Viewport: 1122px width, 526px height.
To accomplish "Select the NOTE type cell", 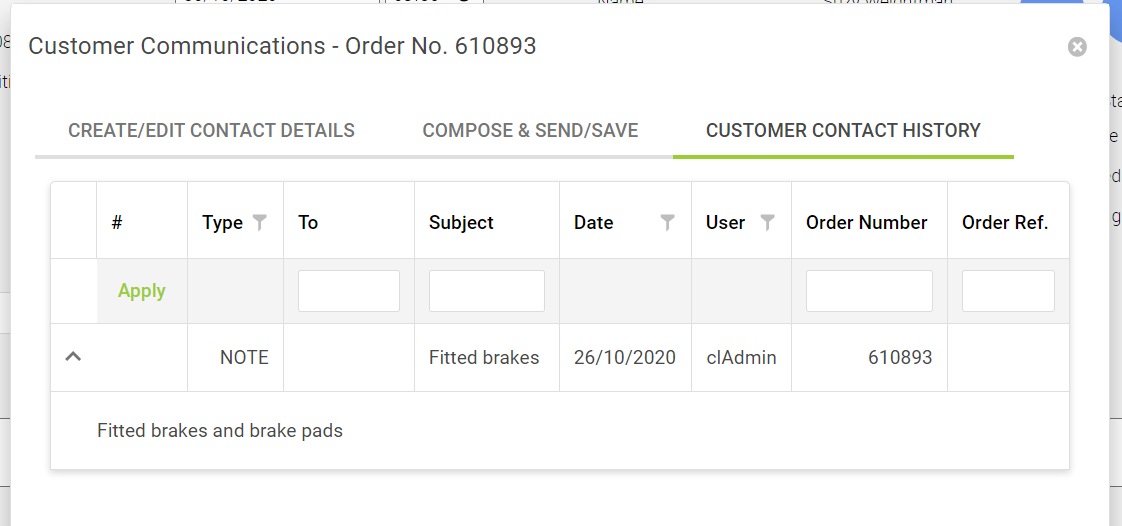I will (x=244, y=357).
